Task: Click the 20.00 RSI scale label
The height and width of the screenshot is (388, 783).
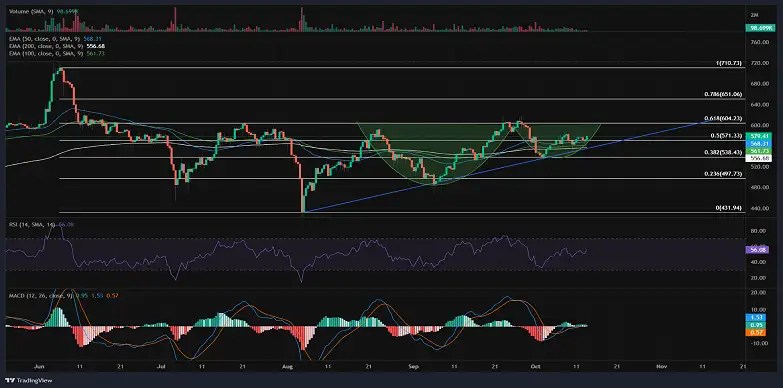Action: [x=759, y=277]
